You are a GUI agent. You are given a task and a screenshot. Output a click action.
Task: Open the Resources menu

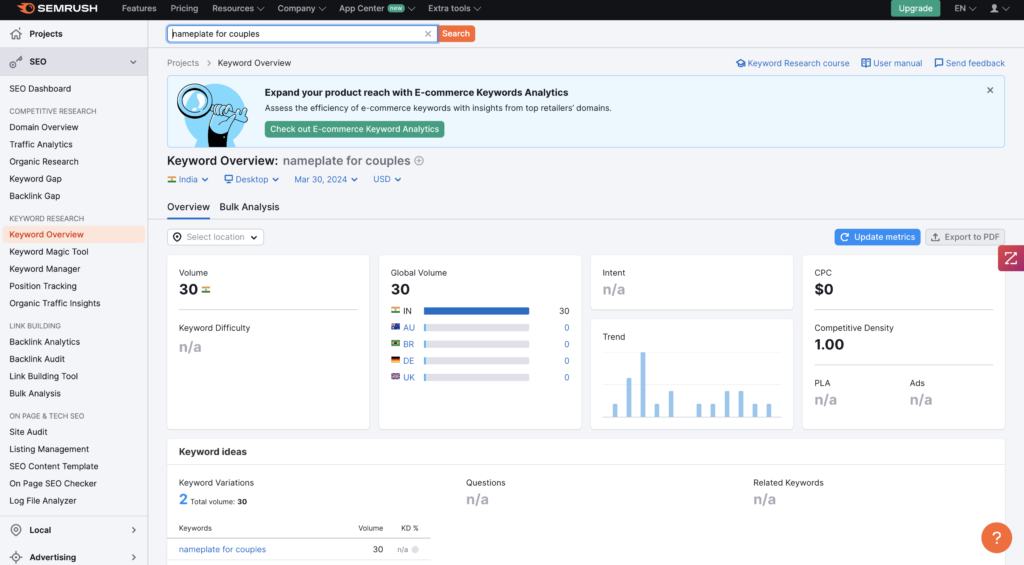click(x=238, y=8)
